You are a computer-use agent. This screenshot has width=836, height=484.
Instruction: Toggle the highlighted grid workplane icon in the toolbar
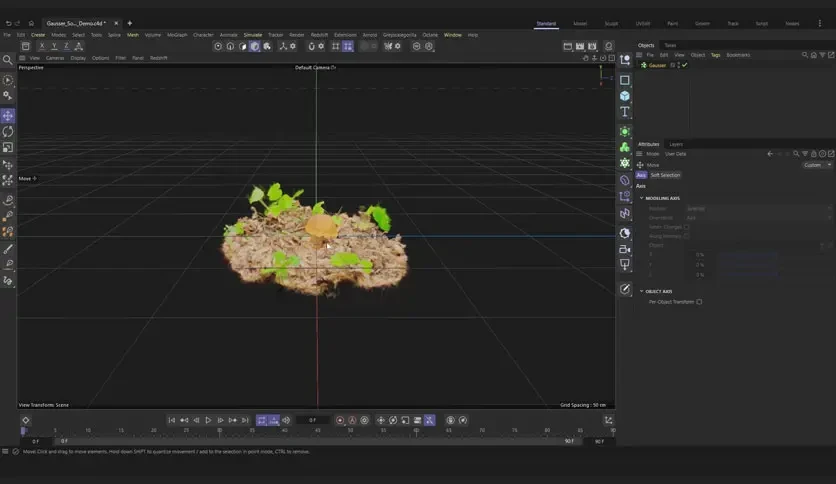pyautogui.click(x=348, y=46)
